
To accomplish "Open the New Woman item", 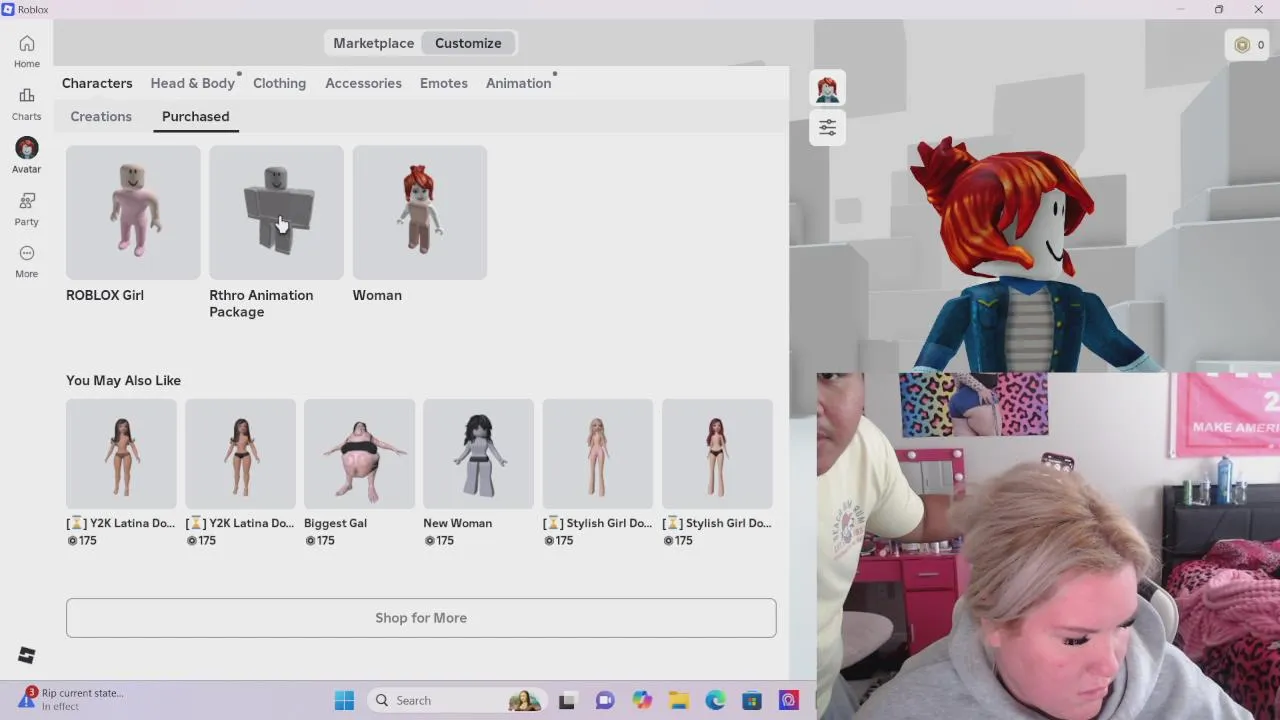I will point(478,454).
